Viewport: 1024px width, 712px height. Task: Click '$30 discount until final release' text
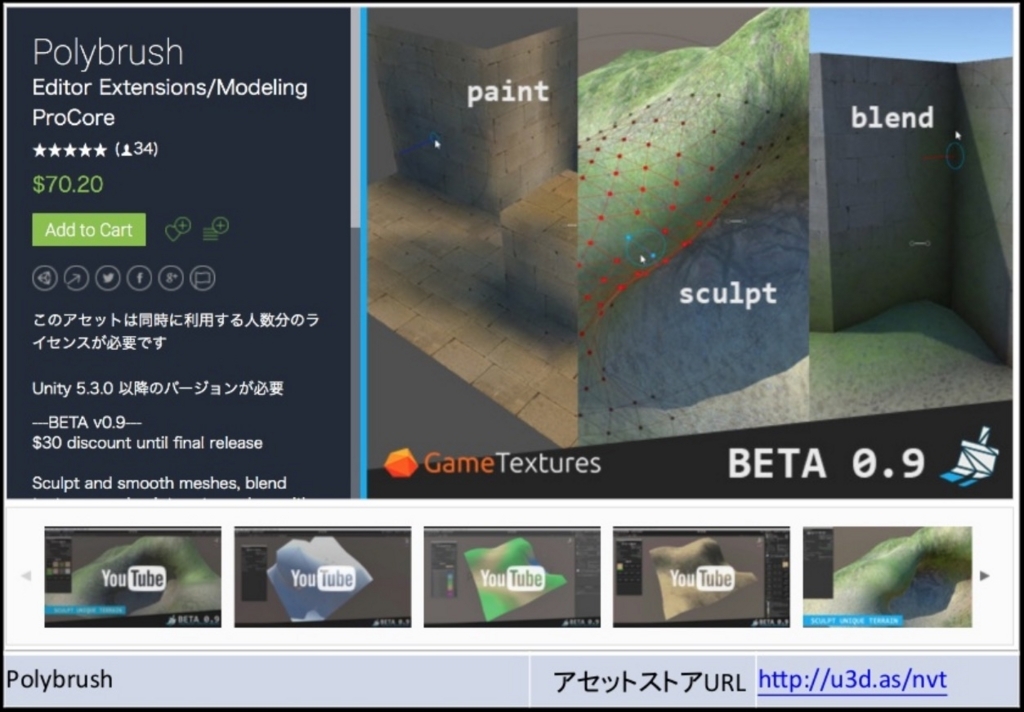[x=148, y=443]
